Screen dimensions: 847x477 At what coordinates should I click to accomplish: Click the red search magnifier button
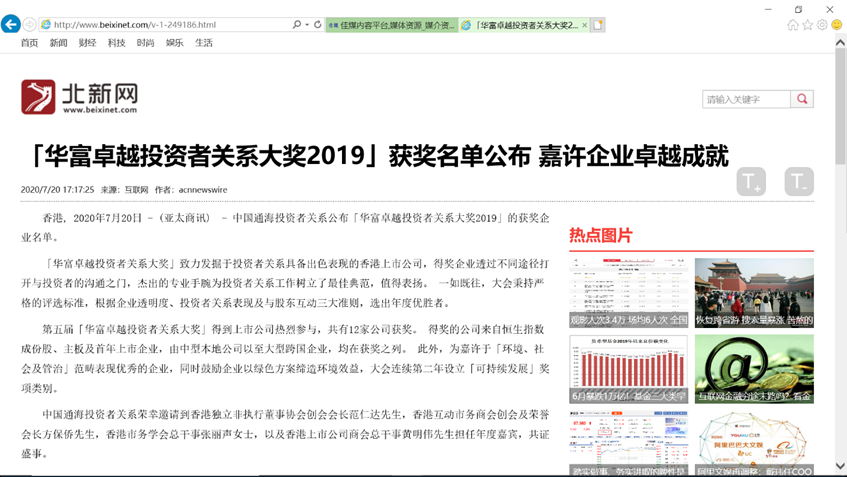(x=802, y=99)
